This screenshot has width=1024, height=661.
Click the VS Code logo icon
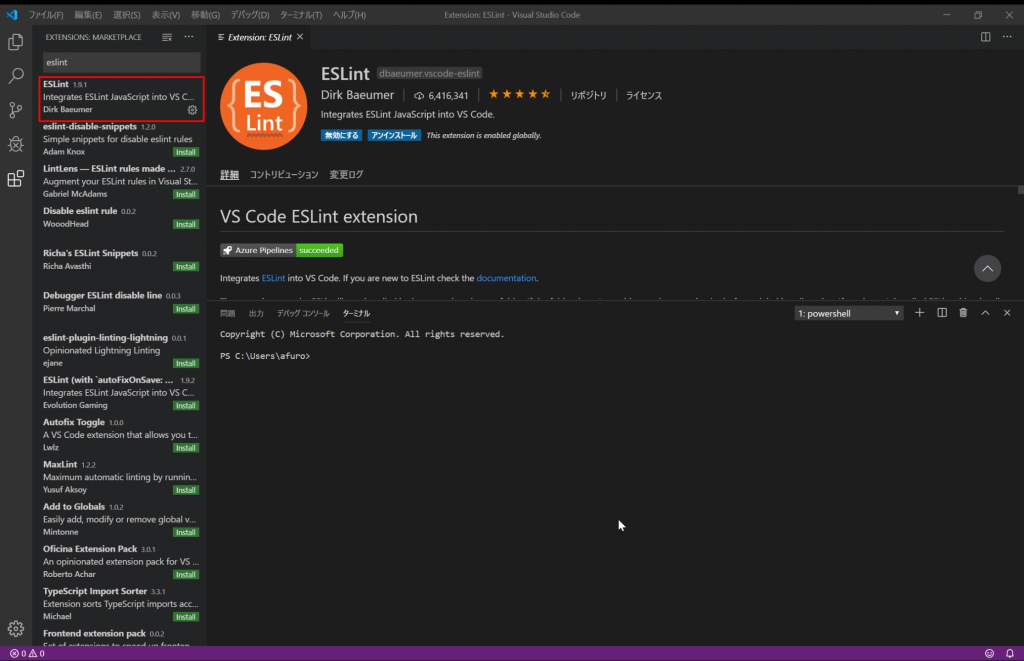[x=12, y=14]
